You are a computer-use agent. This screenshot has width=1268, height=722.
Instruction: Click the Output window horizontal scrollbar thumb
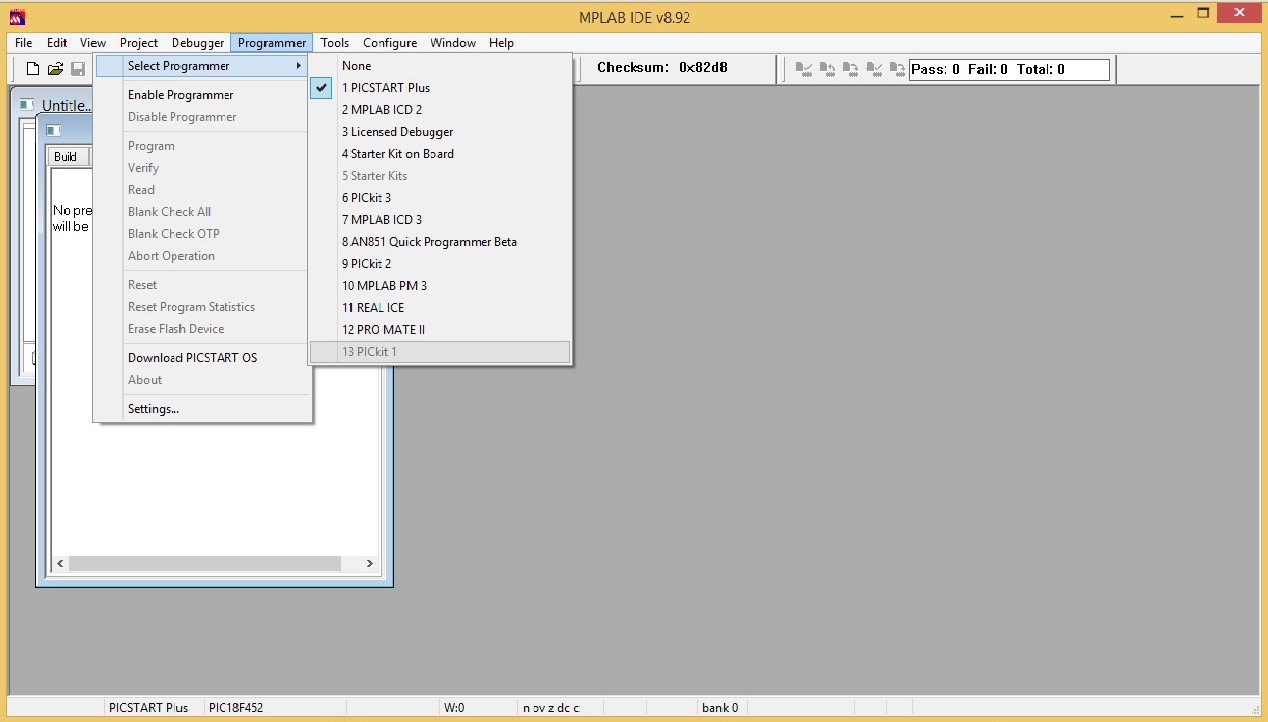pos(204,564)
